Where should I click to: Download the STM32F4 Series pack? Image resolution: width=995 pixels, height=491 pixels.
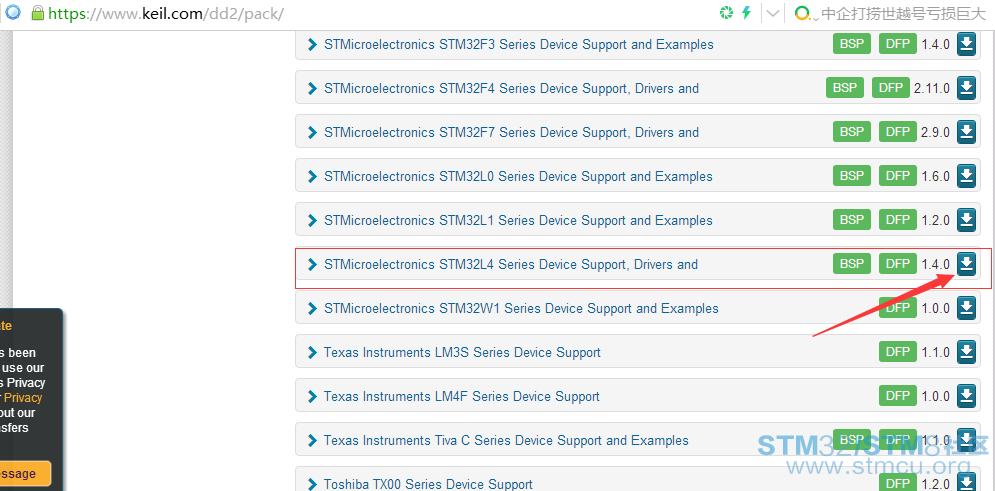click(x=966, y=88)
